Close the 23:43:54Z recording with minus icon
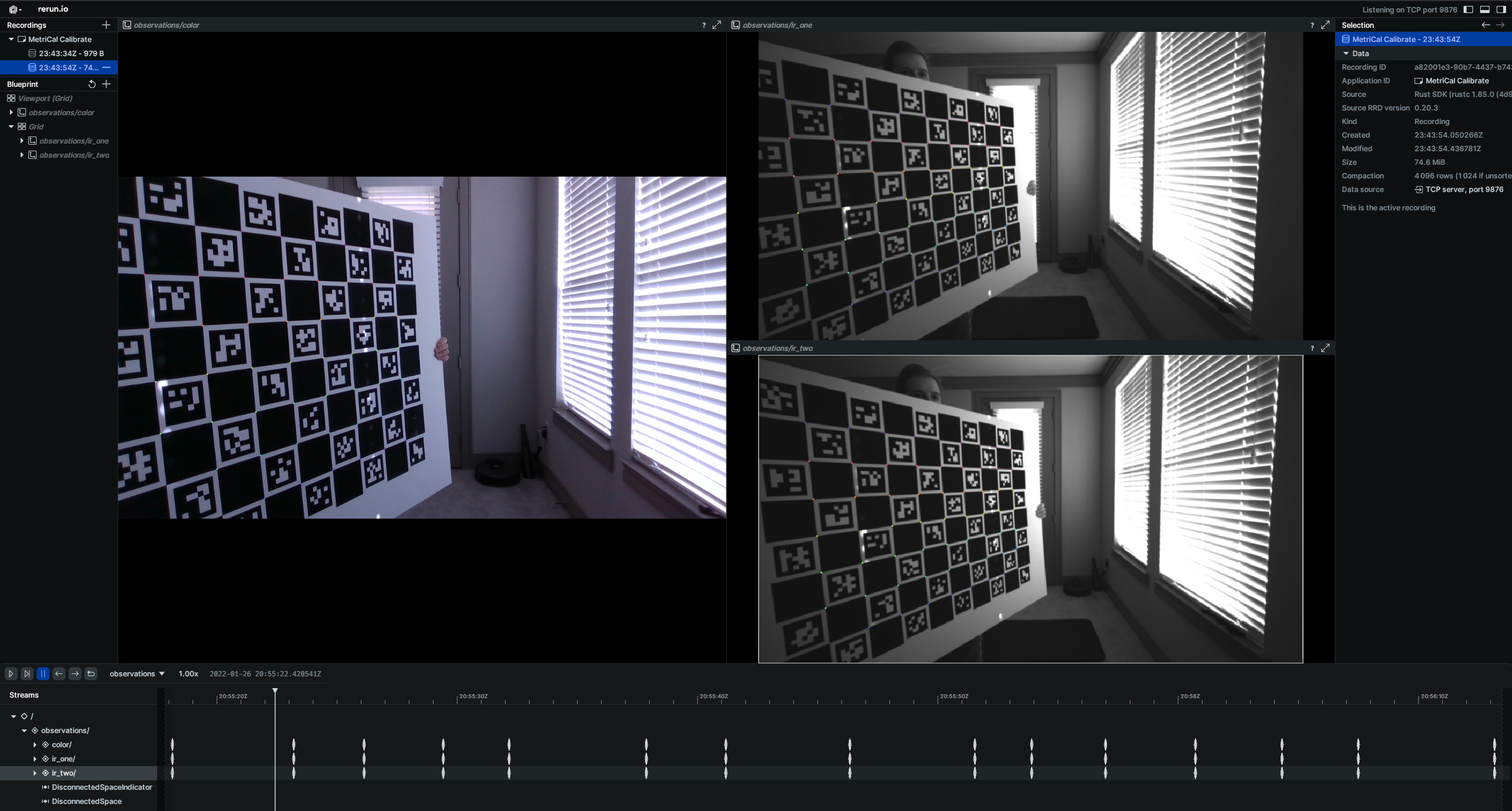This screenshot has height=811, width=1512. click(x=106, y=67)
